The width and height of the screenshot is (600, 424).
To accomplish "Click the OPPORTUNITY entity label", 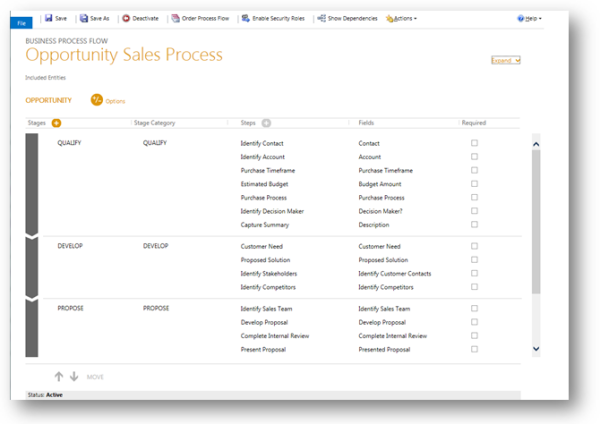I will coord(49,100).
